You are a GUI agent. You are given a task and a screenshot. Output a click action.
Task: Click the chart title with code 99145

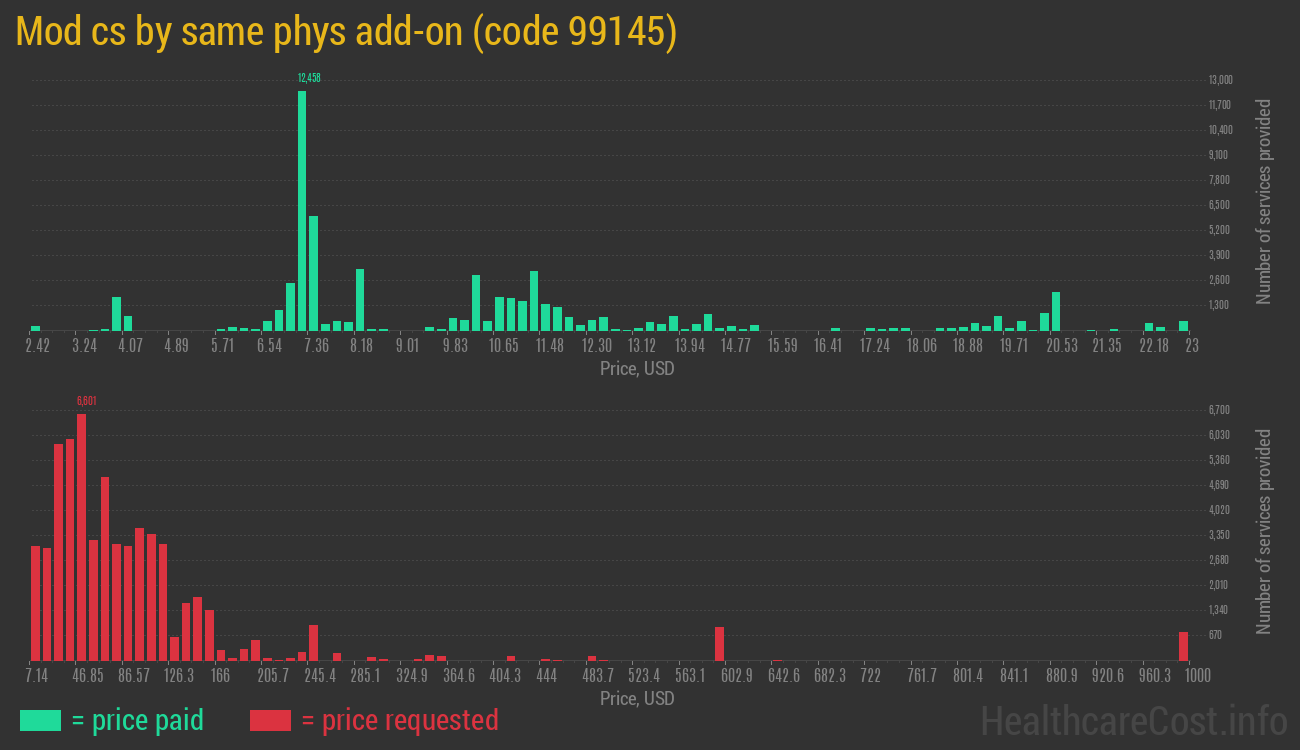[347, 32]
